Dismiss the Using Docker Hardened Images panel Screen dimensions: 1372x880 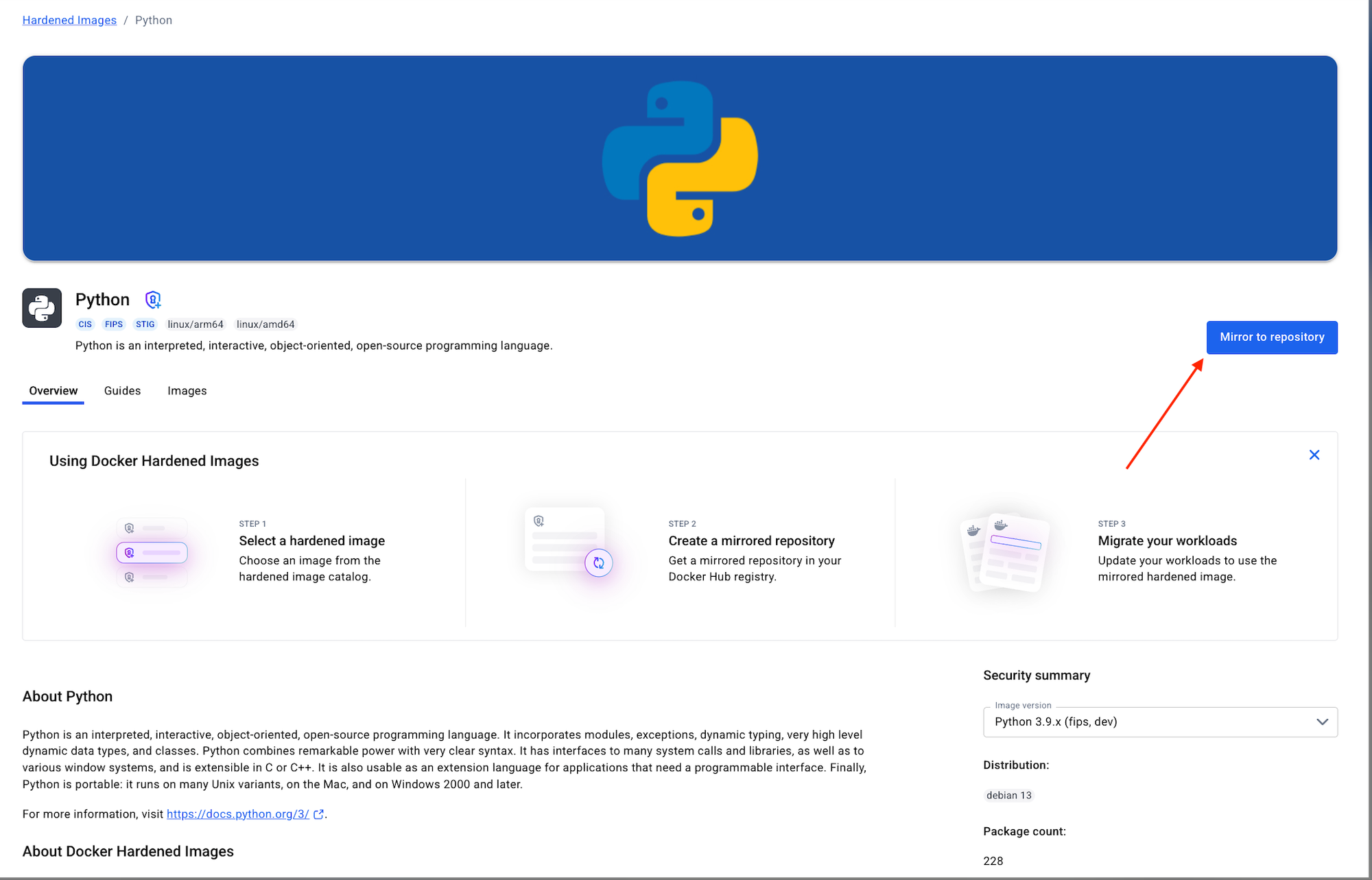[x=1314, y=455]
